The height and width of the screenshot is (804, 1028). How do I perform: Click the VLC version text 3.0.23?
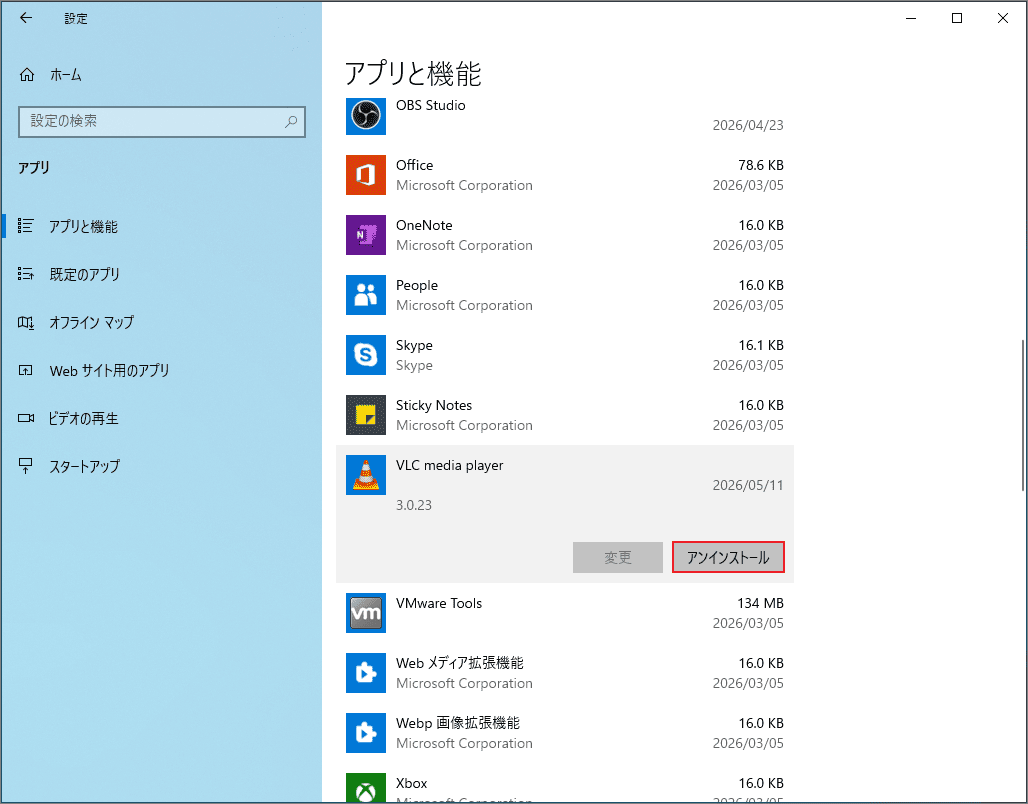coord(414,505)
